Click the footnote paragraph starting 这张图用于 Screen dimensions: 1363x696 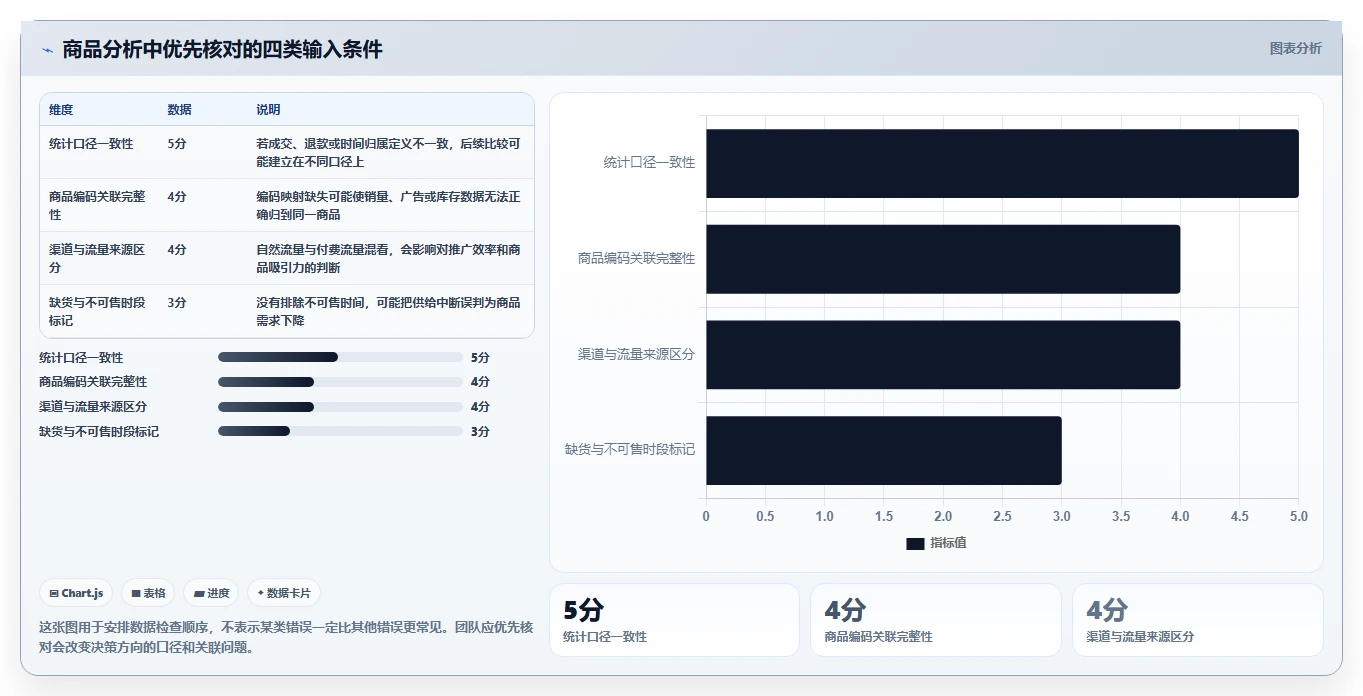(x=286, y=637)
